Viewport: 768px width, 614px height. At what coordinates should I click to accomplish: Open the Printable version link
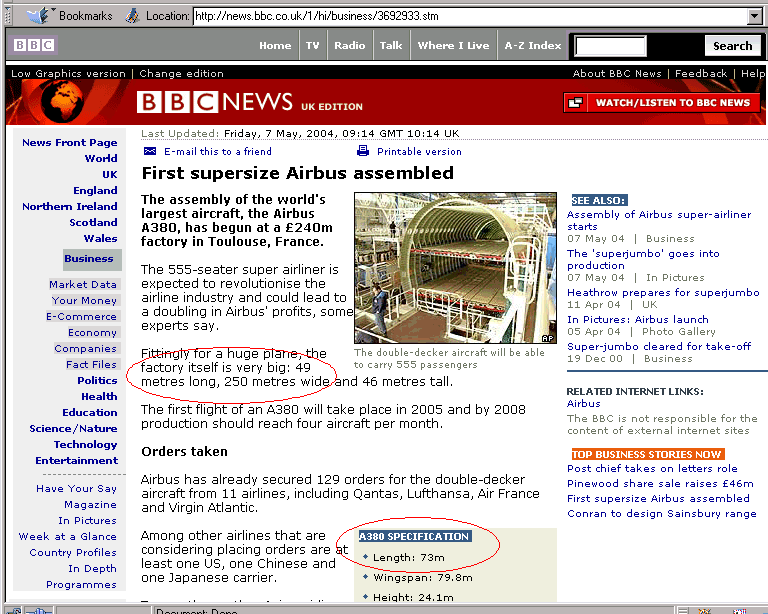pyautogui.click(x=419, y=152)
